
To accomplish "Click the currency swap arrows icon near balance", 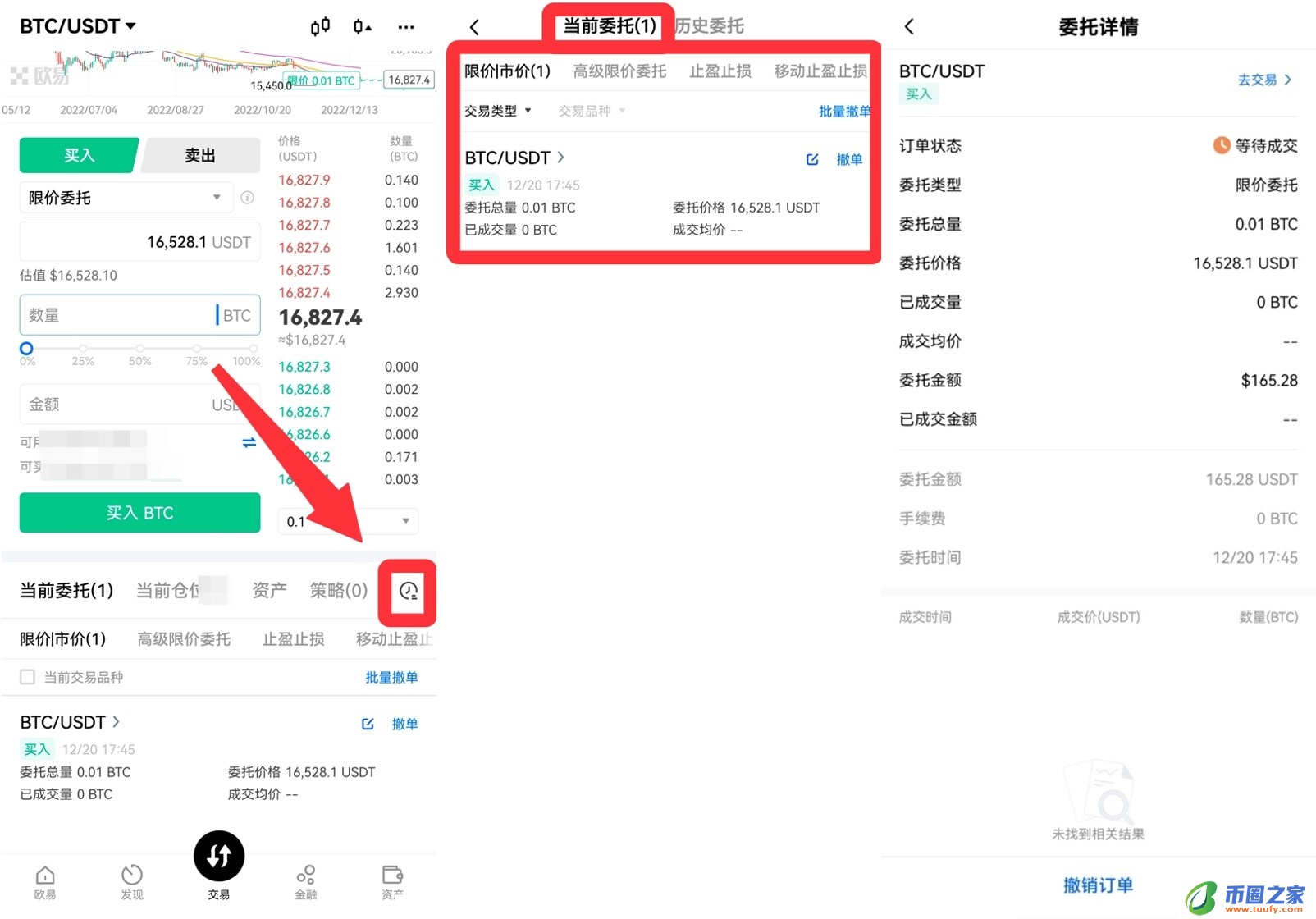I will 249,443.
